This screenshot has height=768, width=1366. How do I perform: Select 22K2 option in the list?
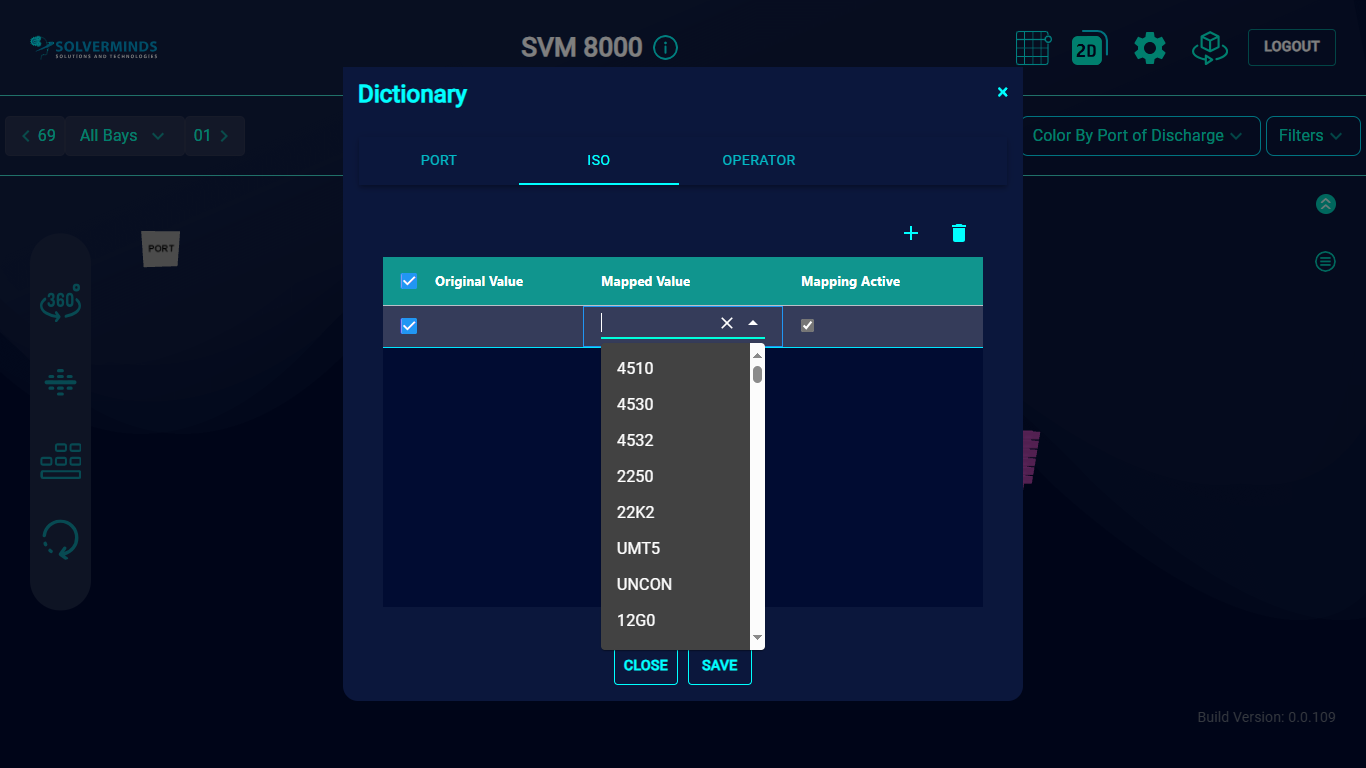675,512
